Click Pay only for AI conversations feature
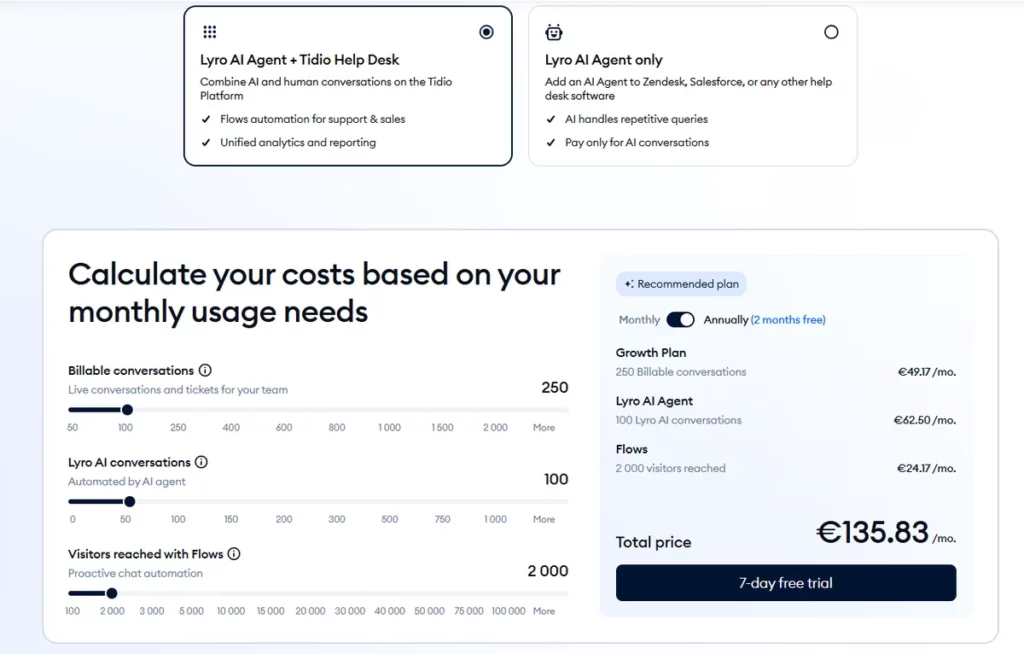 tap(637, 142)
